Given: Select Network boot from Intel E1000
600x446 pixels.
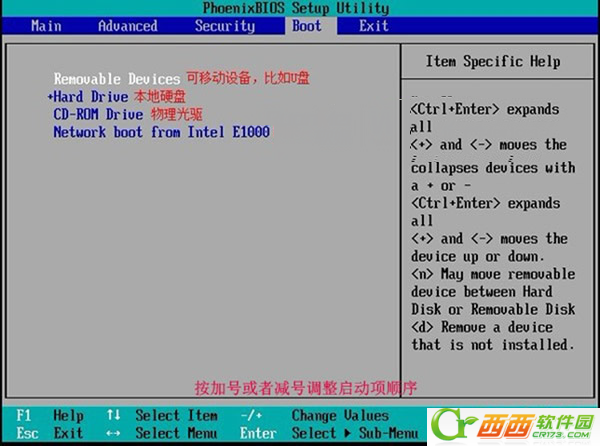Looking at the screenshot, I should click(x=161, y=132).
